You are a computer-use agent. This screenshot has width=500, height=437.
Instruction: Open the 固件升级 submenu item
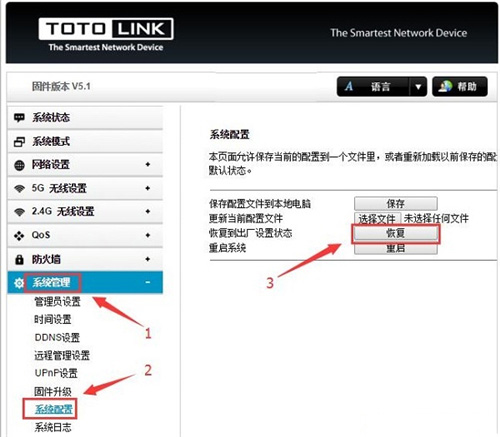pos(53,391)
